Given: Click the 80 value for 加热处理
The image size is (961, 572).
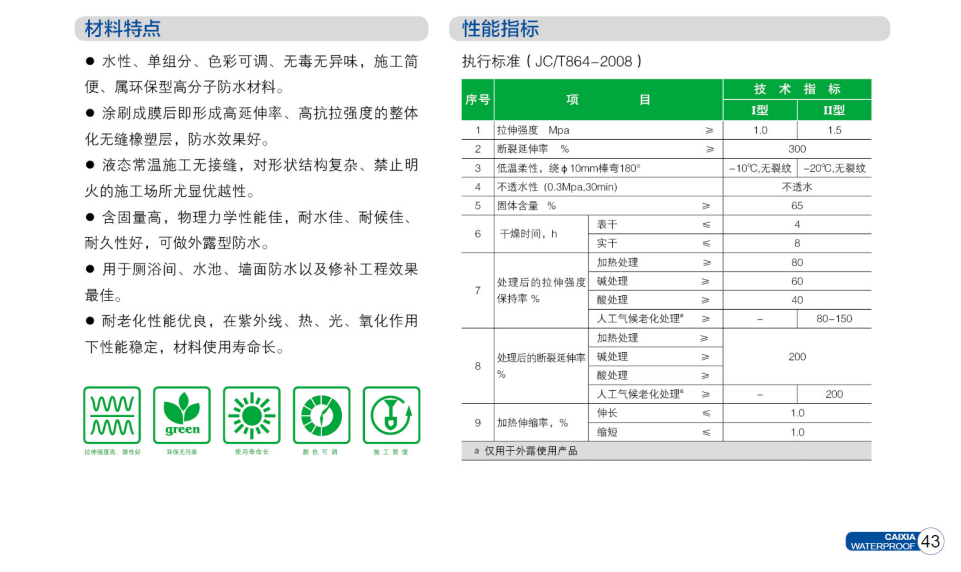Looking at the screenshot, I should 797,262.
